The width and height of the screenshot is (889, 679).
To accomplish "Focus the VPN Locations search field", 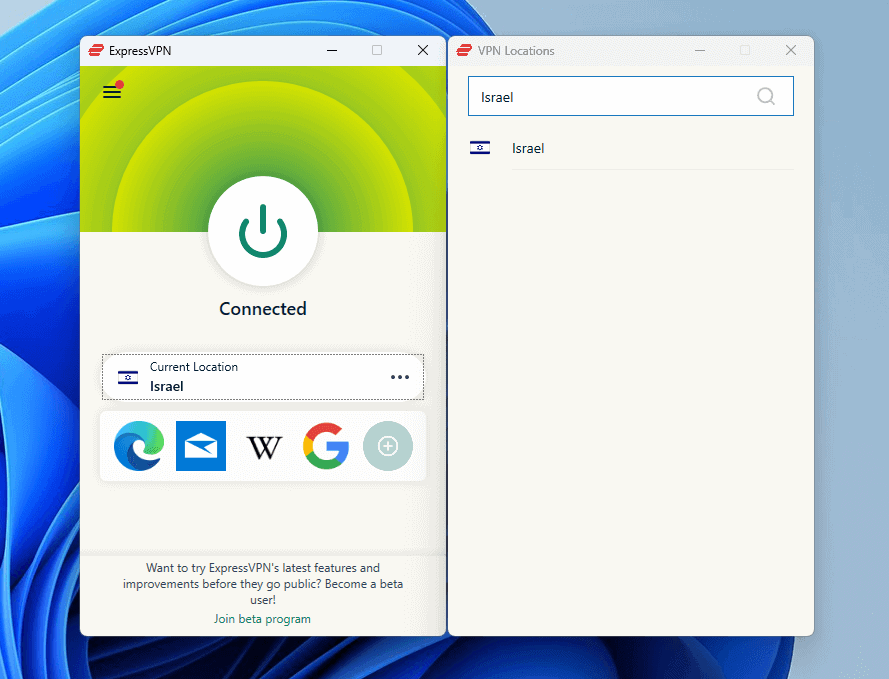I will 630,96.
